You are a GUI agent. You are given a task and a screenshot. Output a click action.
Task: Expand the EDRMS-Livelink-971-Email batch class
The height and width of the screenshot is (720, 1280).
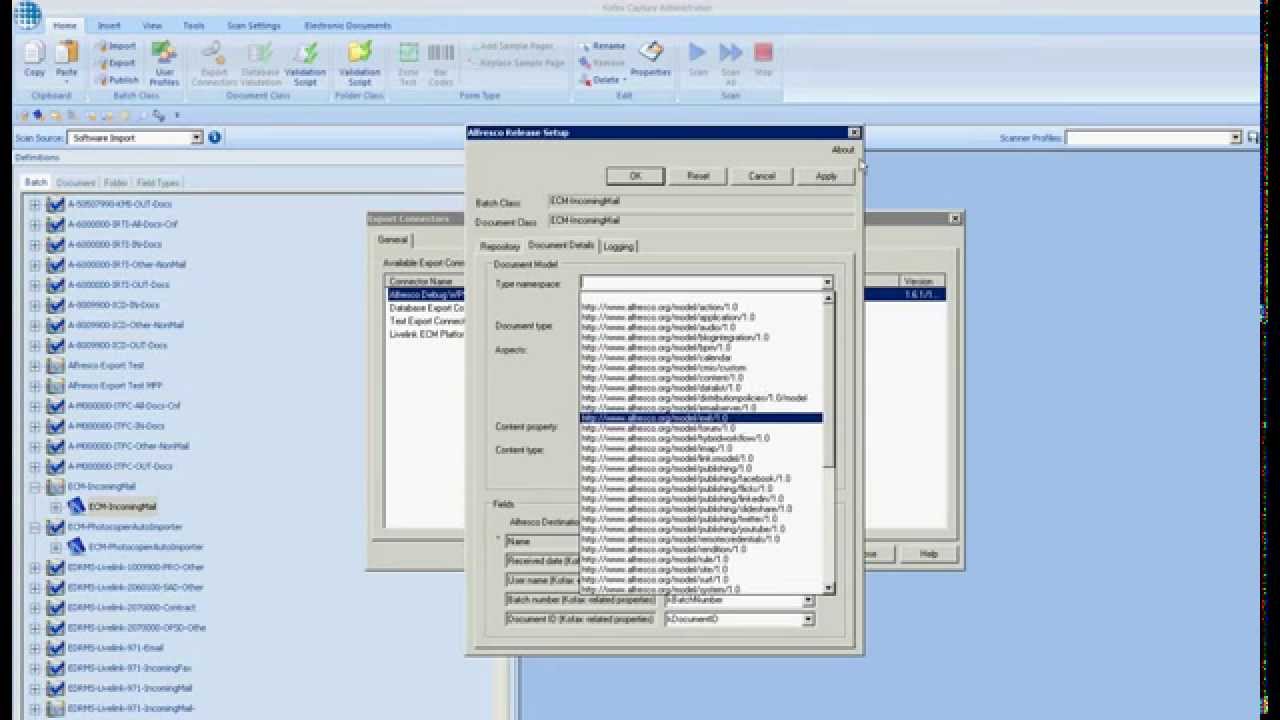pos(35,648)
